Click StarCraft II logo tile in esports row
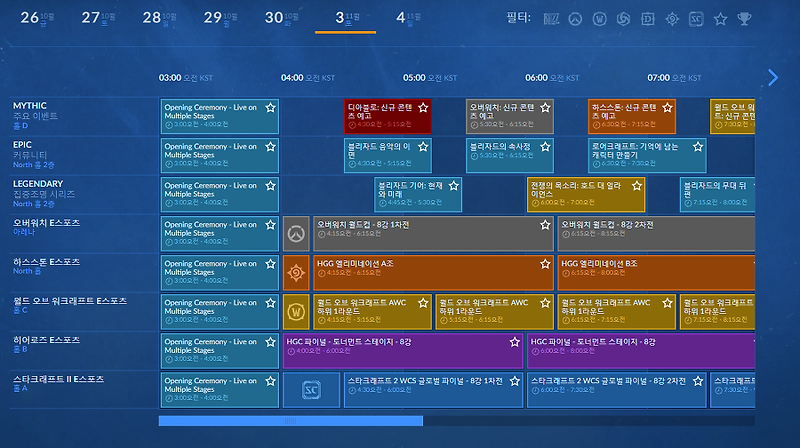Viewport: 800px width, 448px height. [311, 390]
